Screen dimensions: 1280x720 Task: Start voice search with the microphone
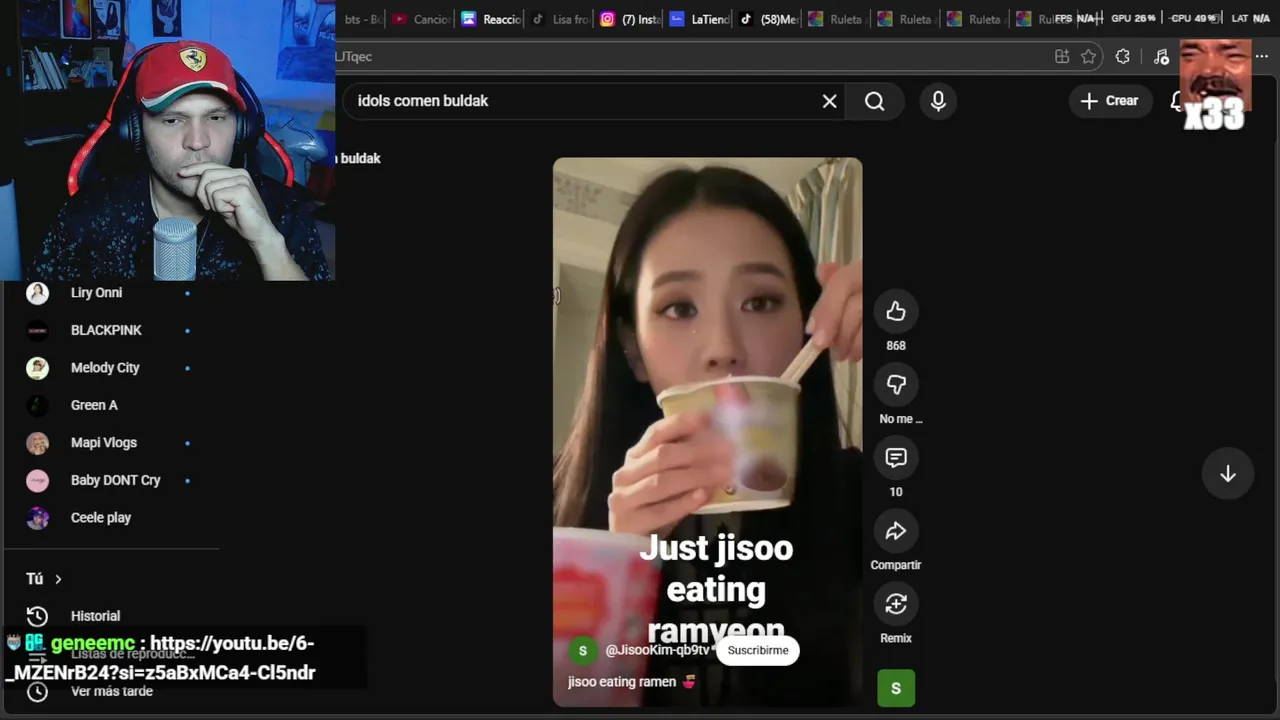pyautogui.click(x=938, y=101)
